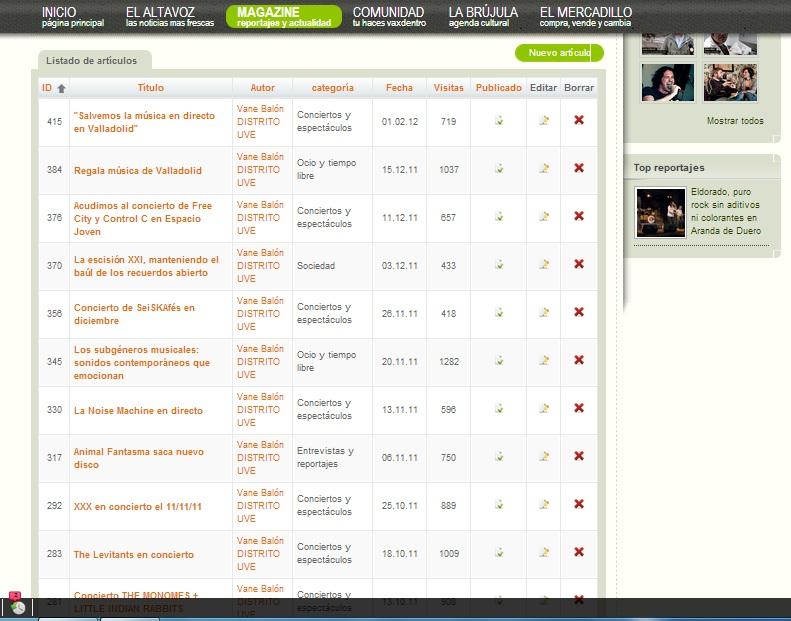Click the Nuevo artículo button
This screenshot has height=621, width=791.
coord(559,53)
